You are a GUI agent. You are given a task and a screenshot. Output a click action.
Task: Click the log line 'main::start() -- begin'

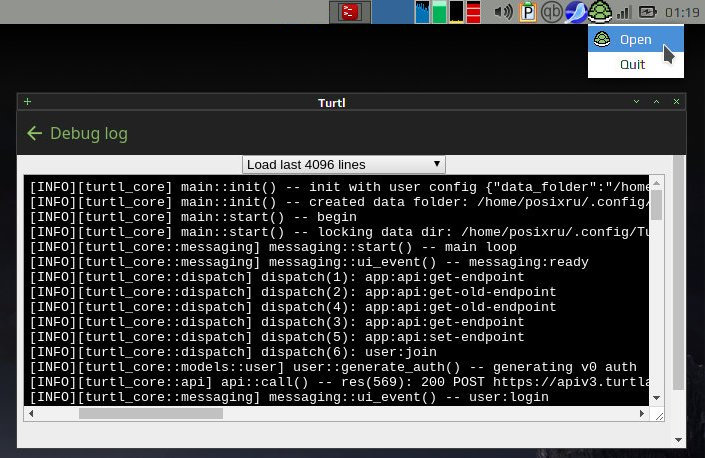193,217
